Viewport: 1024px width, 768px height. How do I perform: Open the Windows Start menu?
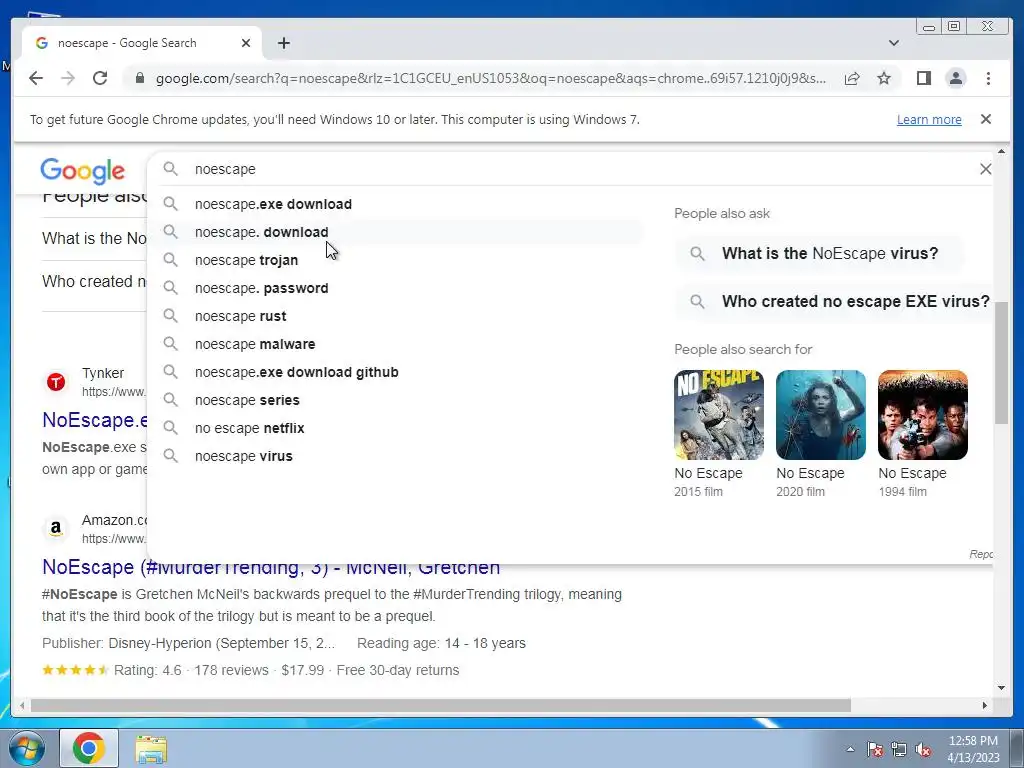coord(27,748)
